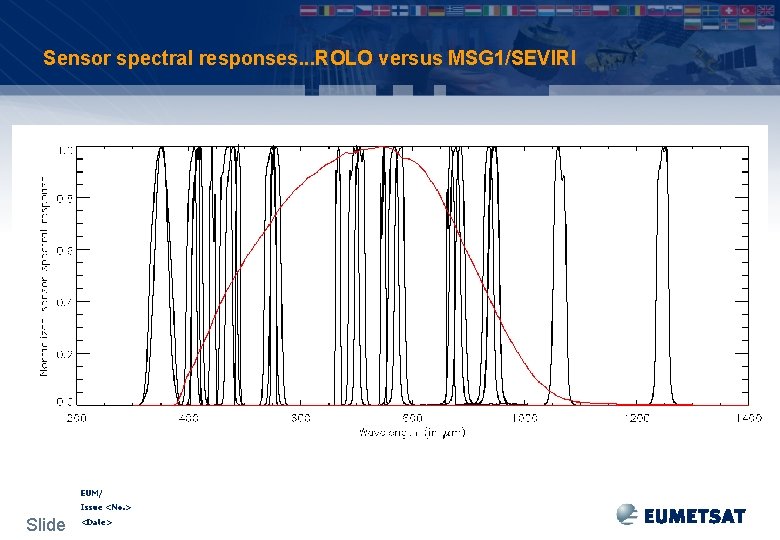Select the 'Issue <No.>' footer text
Image resolution: width=780 pixels, height=540 pixels.
(105, 507)
